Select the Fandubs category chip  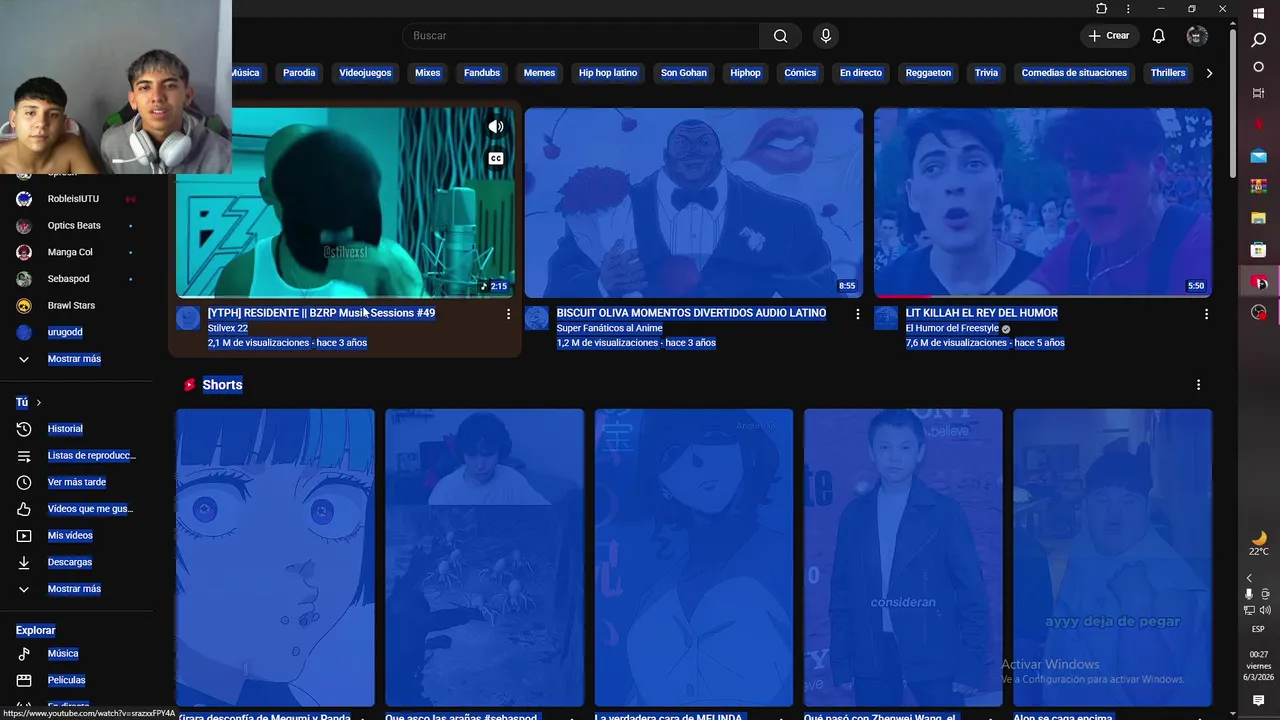[x=482, y=73]
